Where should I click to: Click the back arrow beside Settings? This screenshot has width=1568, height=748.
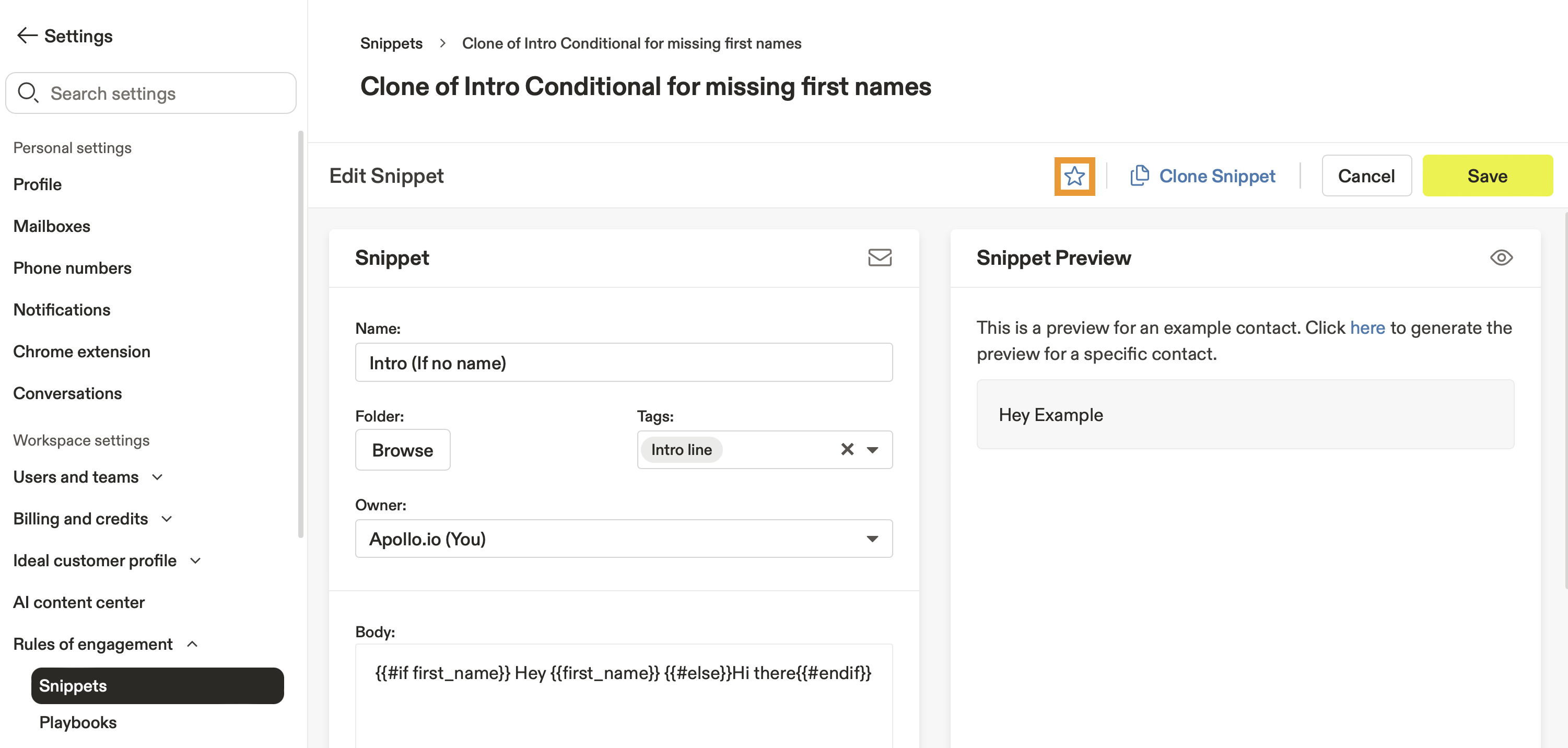[27, 36]
